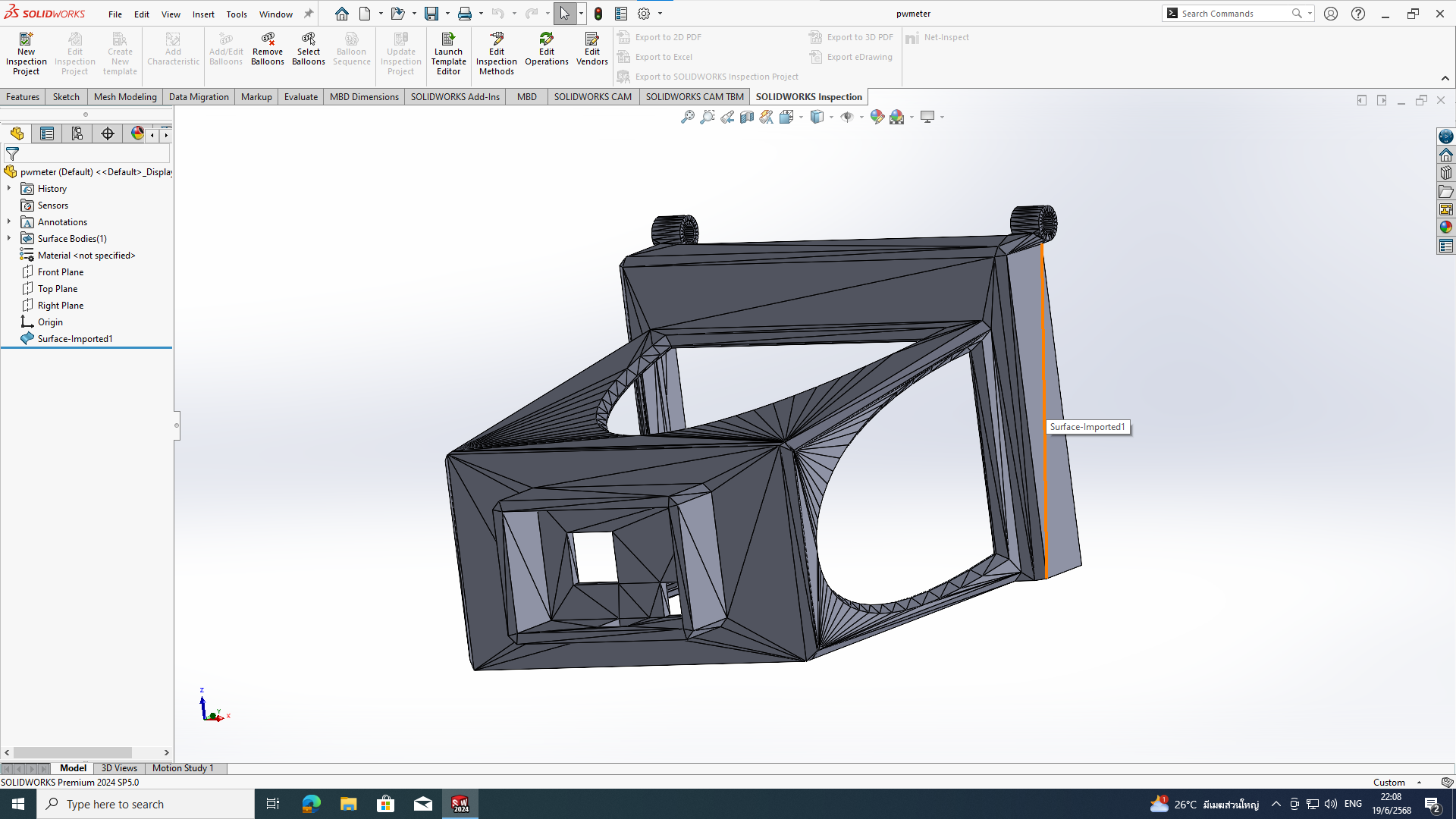Toggle the Rebuild traffic light icon
1456x819 pixels.
coord(598,14)
